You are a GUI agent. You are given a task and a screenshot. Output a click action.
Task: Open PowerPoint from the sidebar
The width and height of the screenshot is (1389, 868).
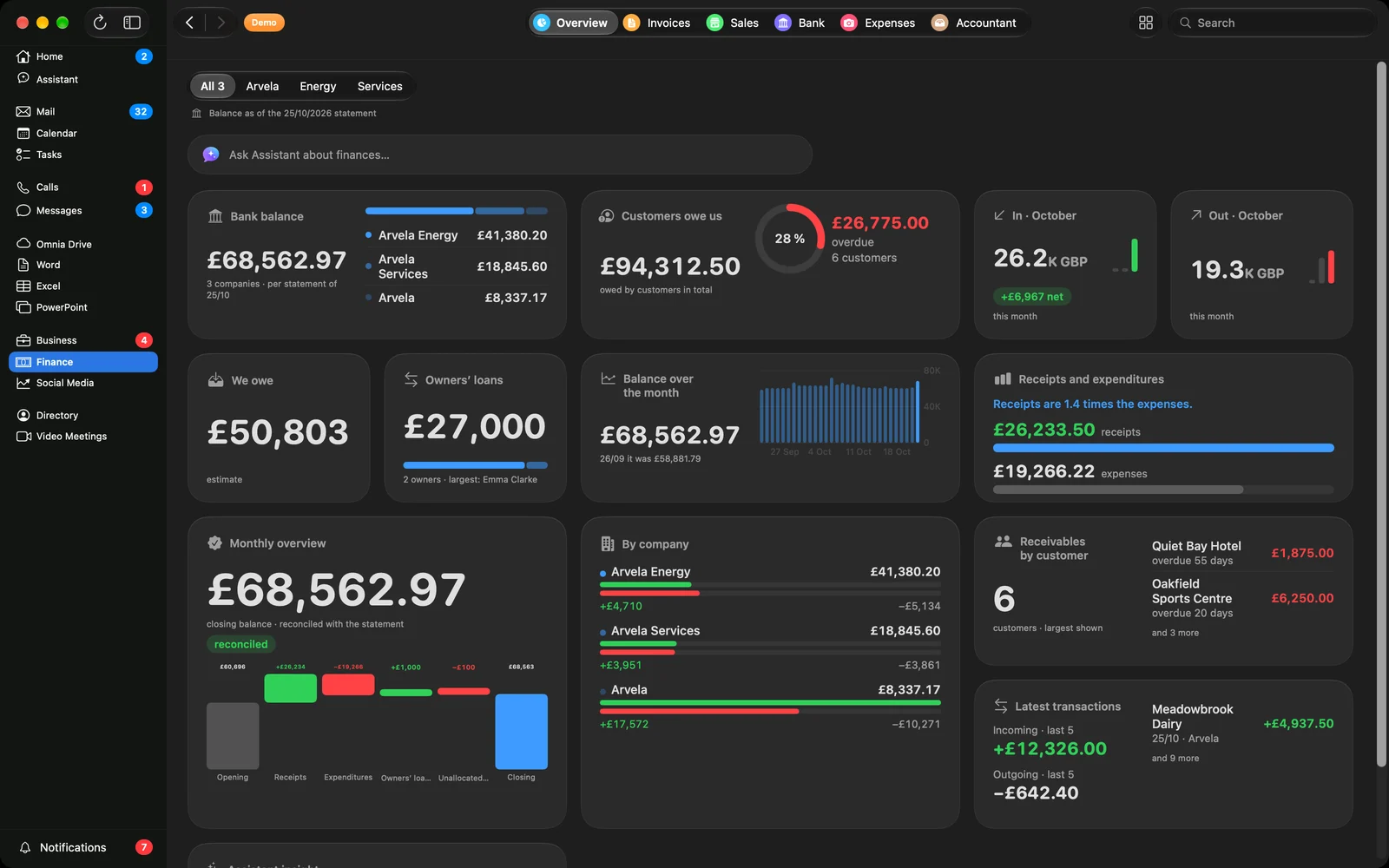83,307
